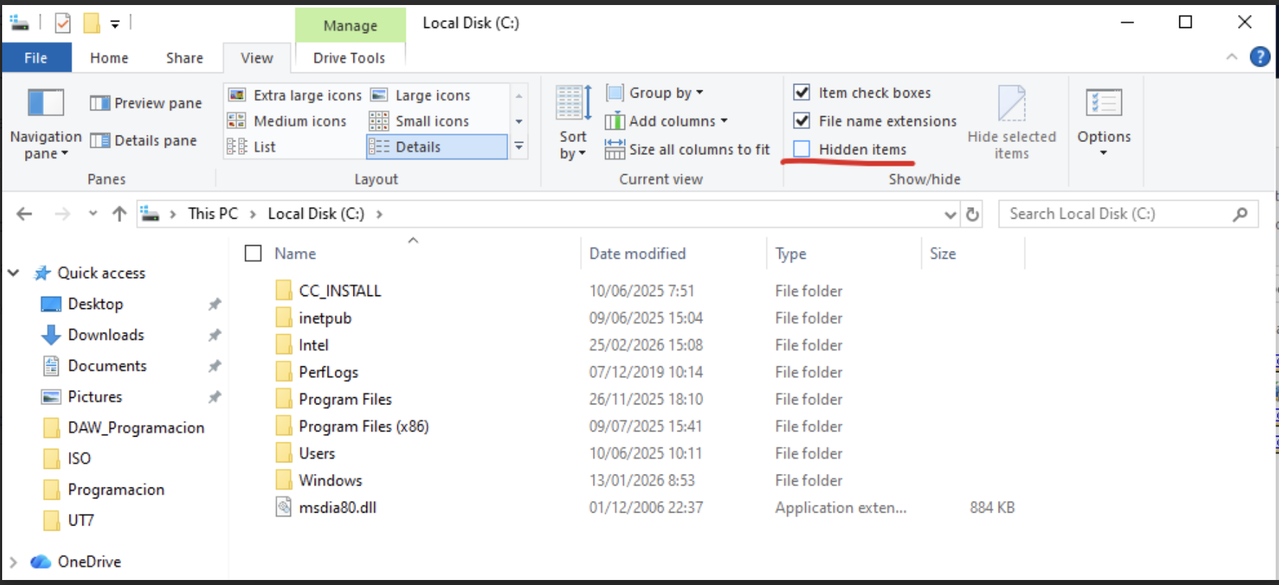Open Customize Quick Access Toolbar dropdown
The image size is (1279, 585).
[x=115, y=22]
